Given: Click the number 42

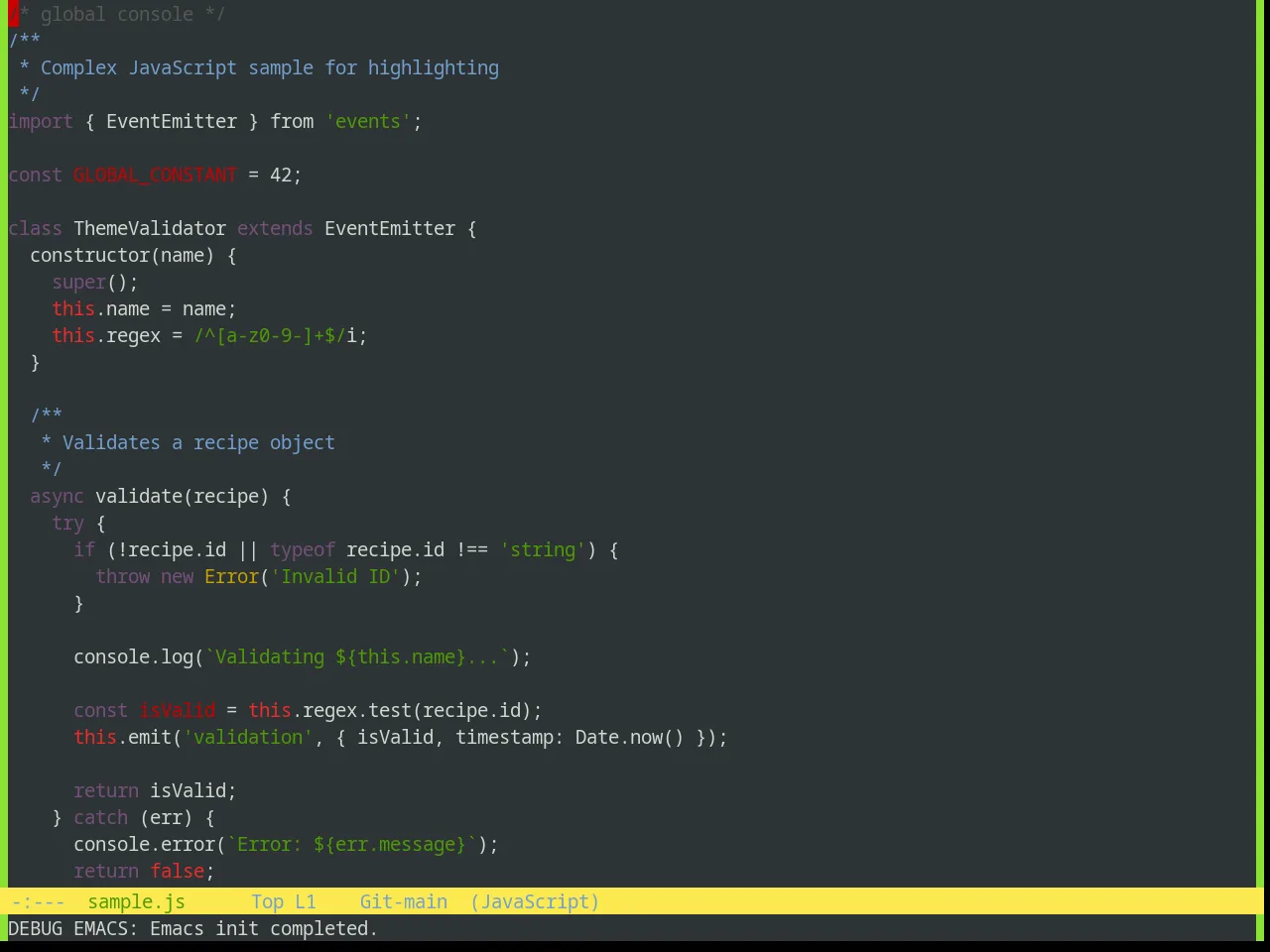Looking at the screenshot, I should click(x=281, y=175).
